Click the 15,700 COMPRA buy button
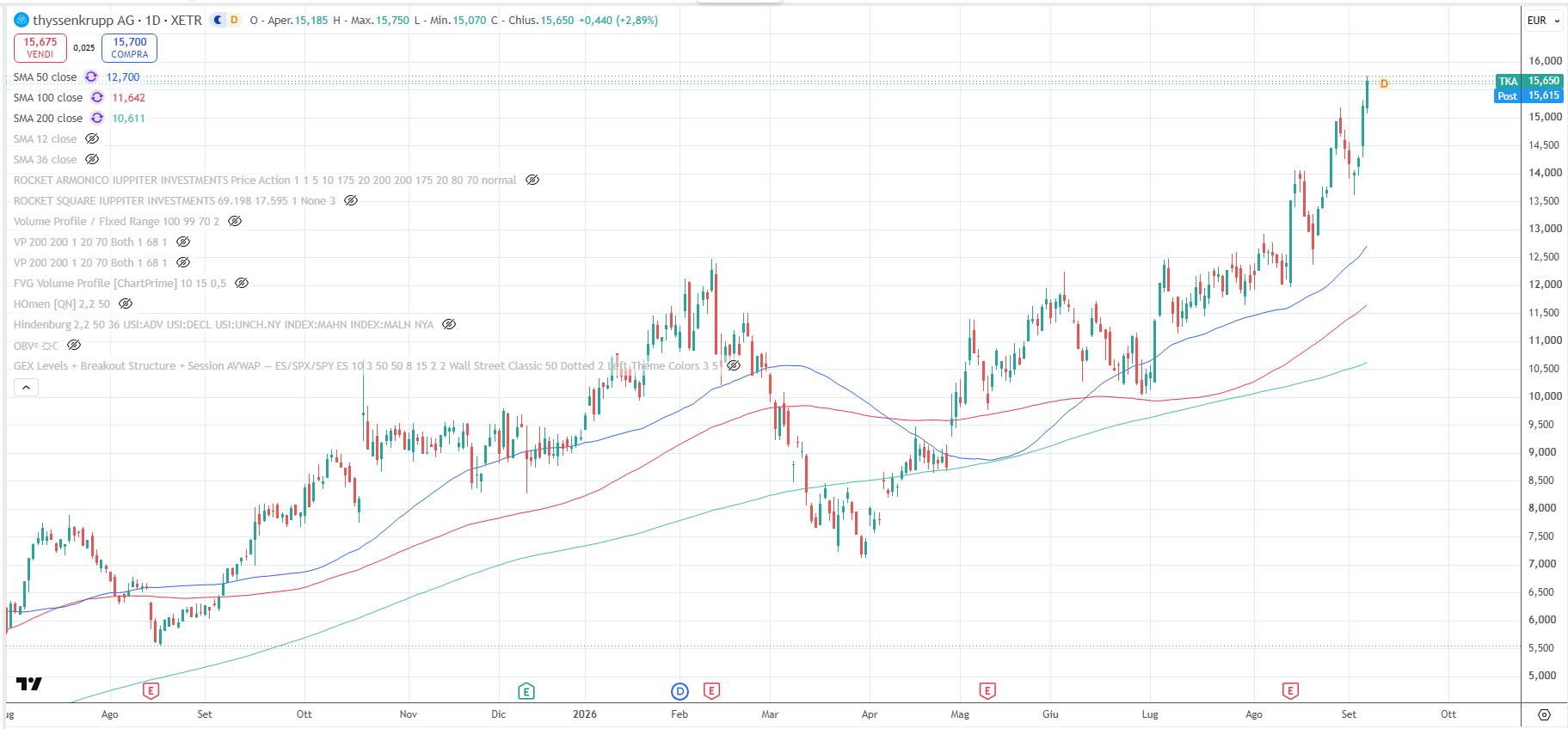1568x729 pixels. 130,47
